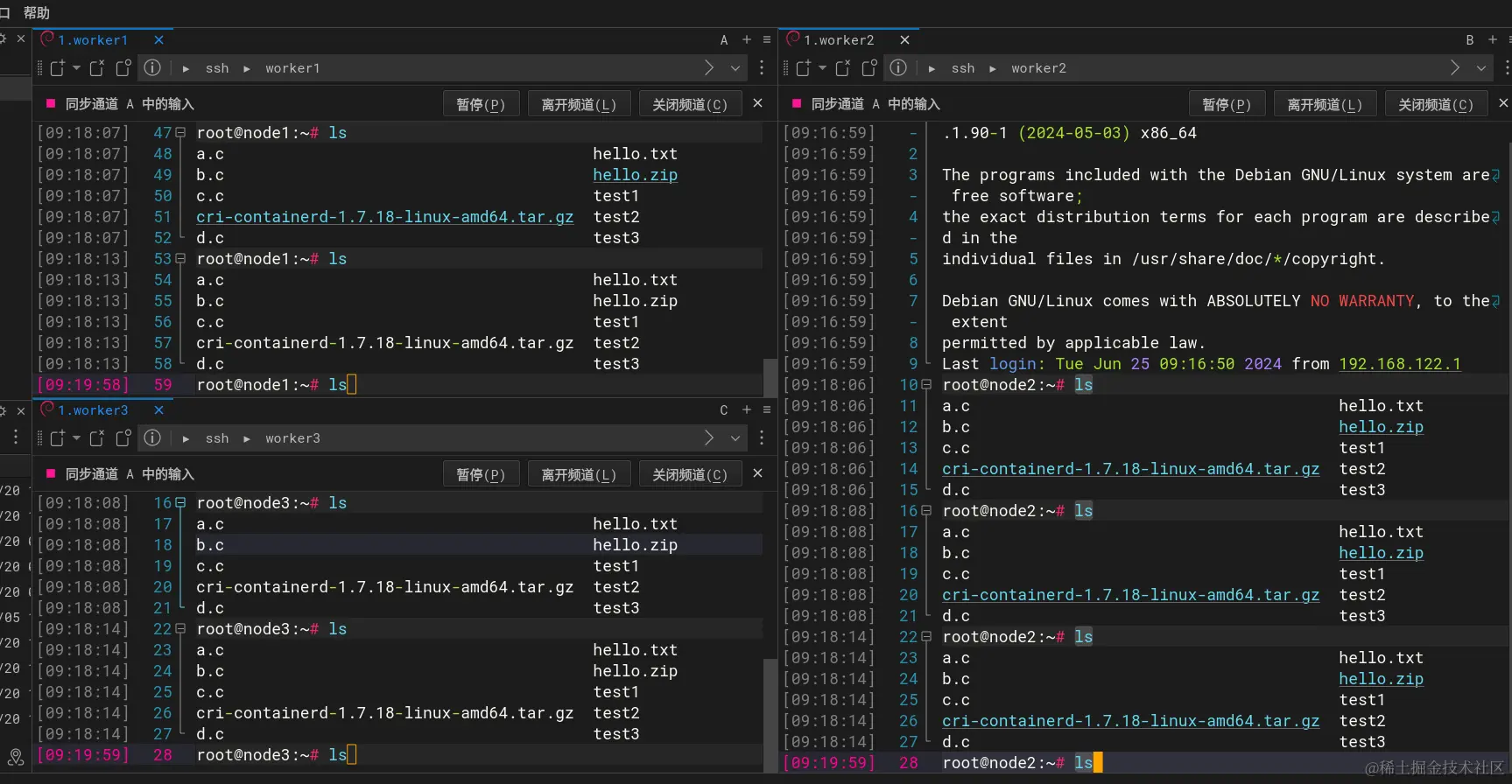Image resolution: width=1512 pixels, height=784 pixels.
Task: Click three-dot more options in worker1 toolbar
Action: 762,68
